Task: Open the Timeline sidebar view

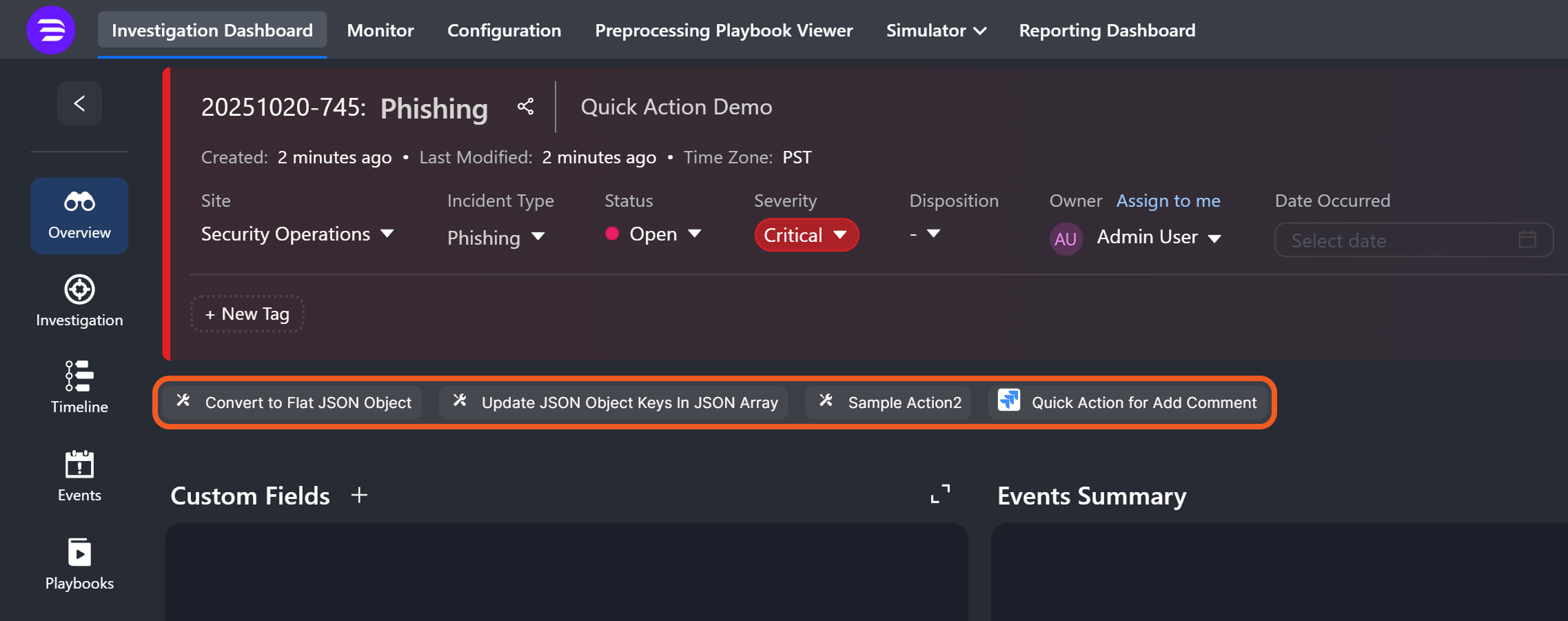Action: tap(79, 387)
